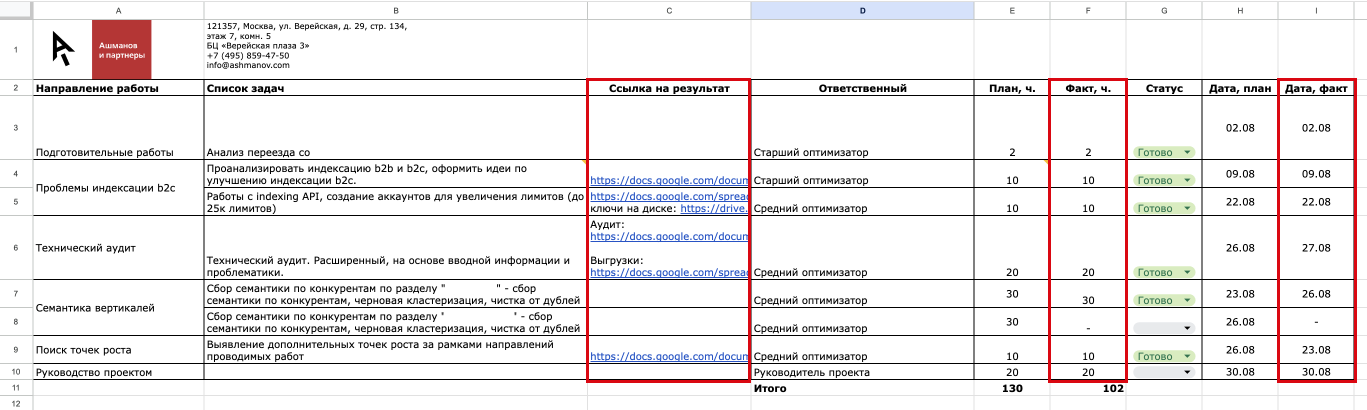Click the 'План, ч.' header cell

click(x=1012, y=88)
